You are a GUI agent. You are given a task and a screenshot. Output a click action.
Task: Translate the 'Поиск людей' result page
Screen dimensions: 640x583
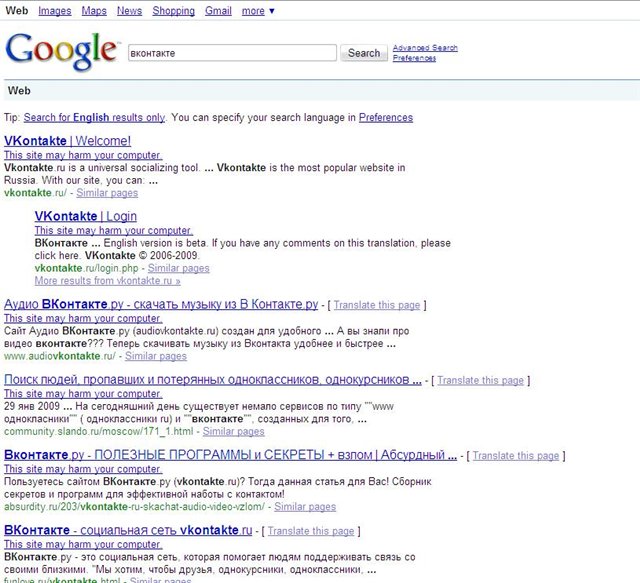[480, 381]
